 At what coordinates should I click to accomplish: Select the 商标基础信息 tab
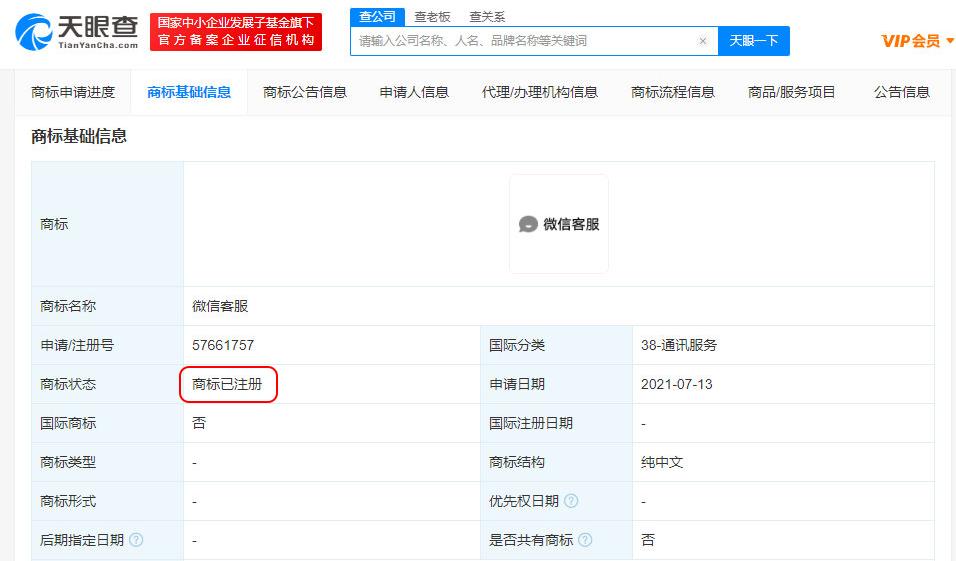point(189,92)
